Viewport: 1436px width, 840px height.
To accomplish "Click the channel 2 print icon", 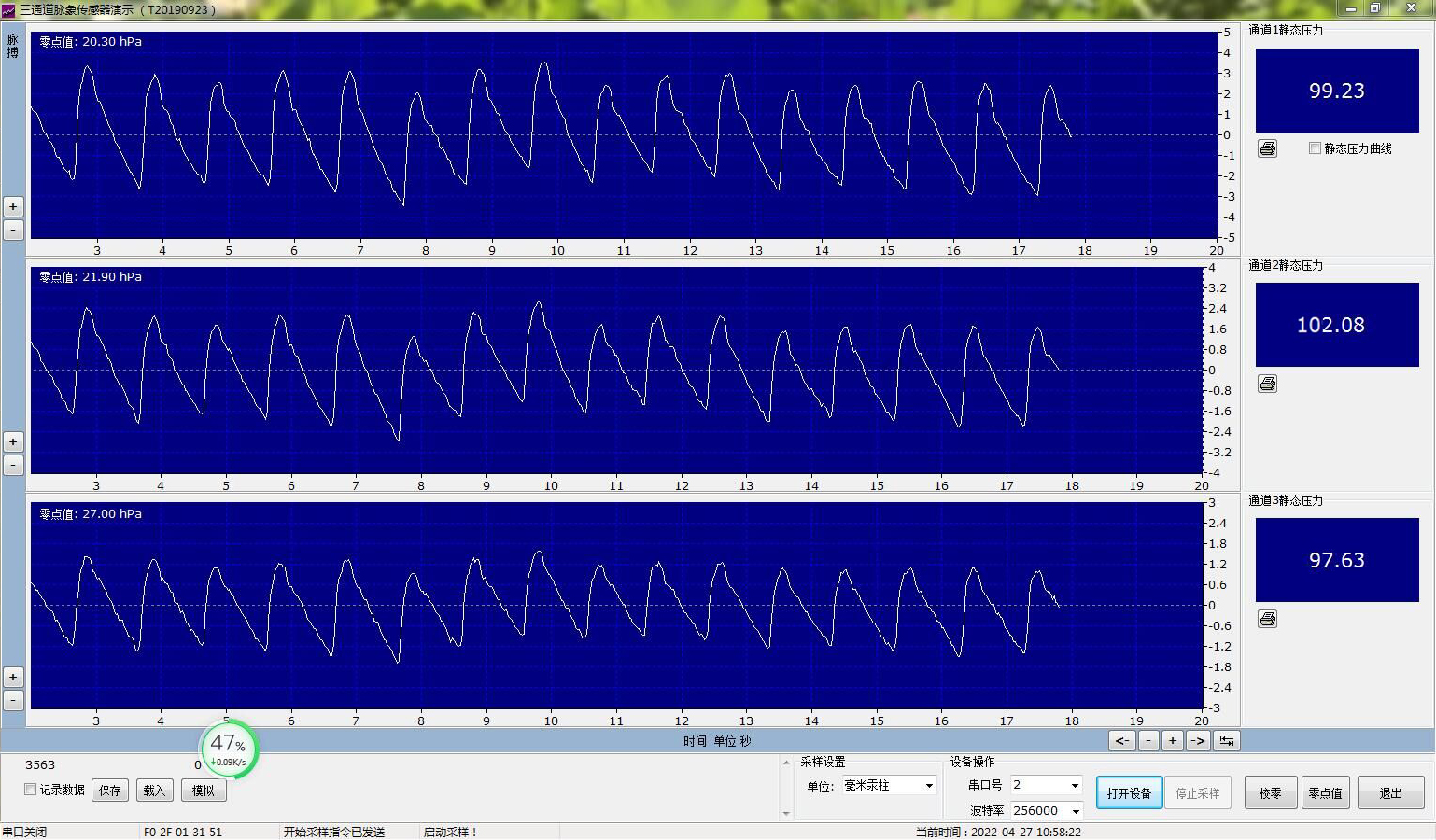I will [1267, 384].
